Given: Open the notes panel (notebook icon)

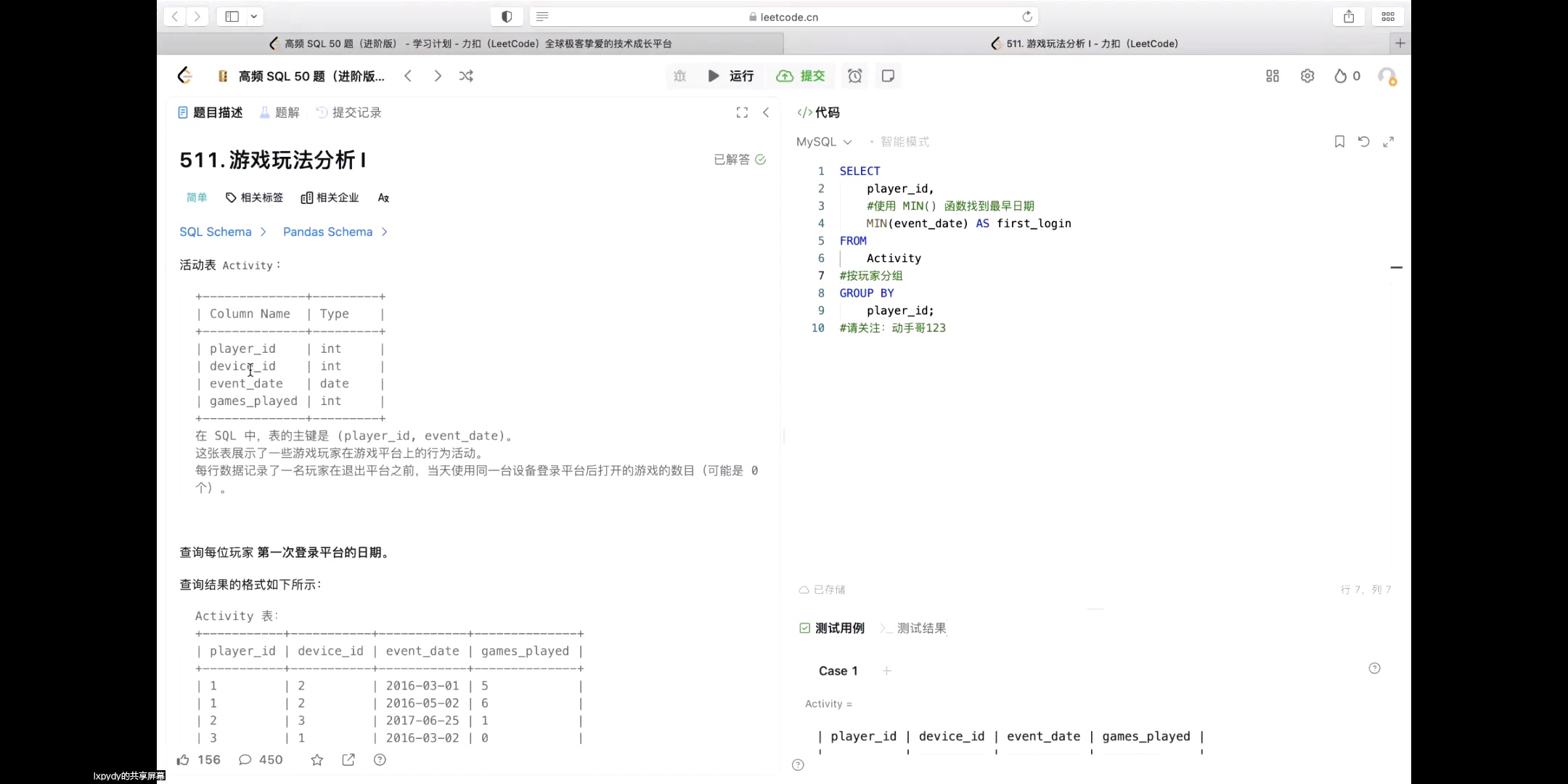Looking at the screenshot, I should 889,75.
